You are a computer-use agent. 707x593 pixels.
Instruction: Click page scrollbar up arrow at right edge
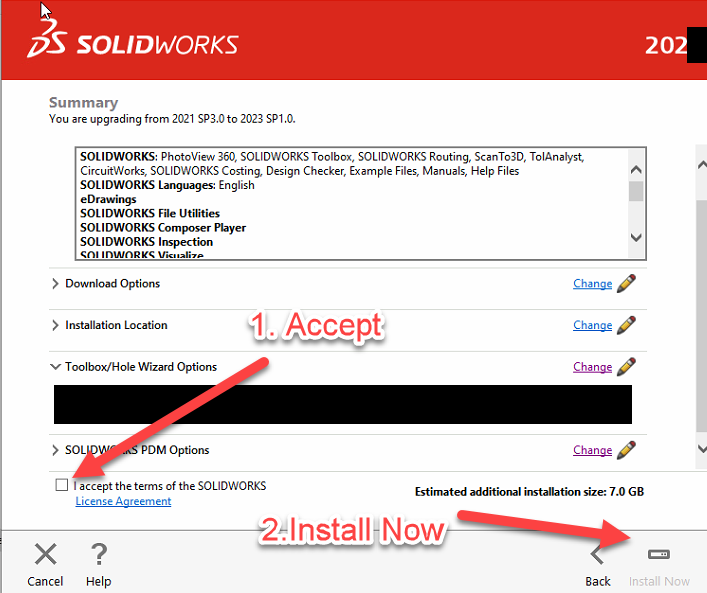pyautogui.click(x=702, y=165)
